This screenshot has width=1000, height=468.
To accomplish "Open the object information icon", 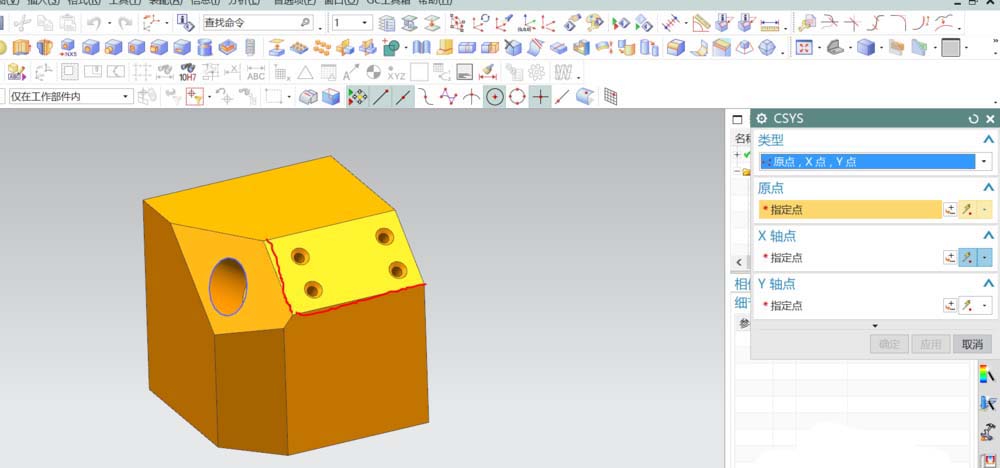I will [x=185, y=24].
